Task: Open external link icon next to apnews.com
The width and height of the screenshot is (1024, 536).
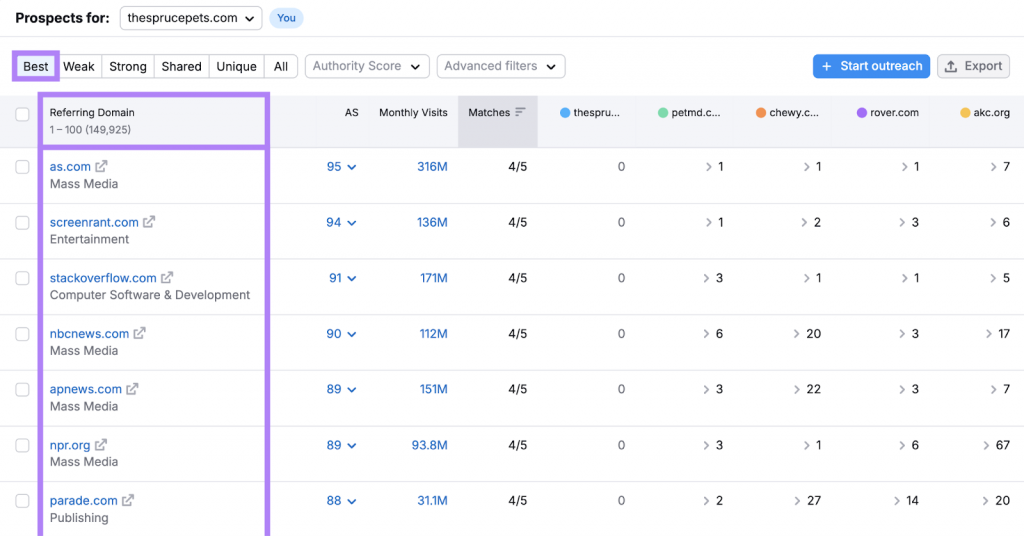Action: (x=133, y=389)
